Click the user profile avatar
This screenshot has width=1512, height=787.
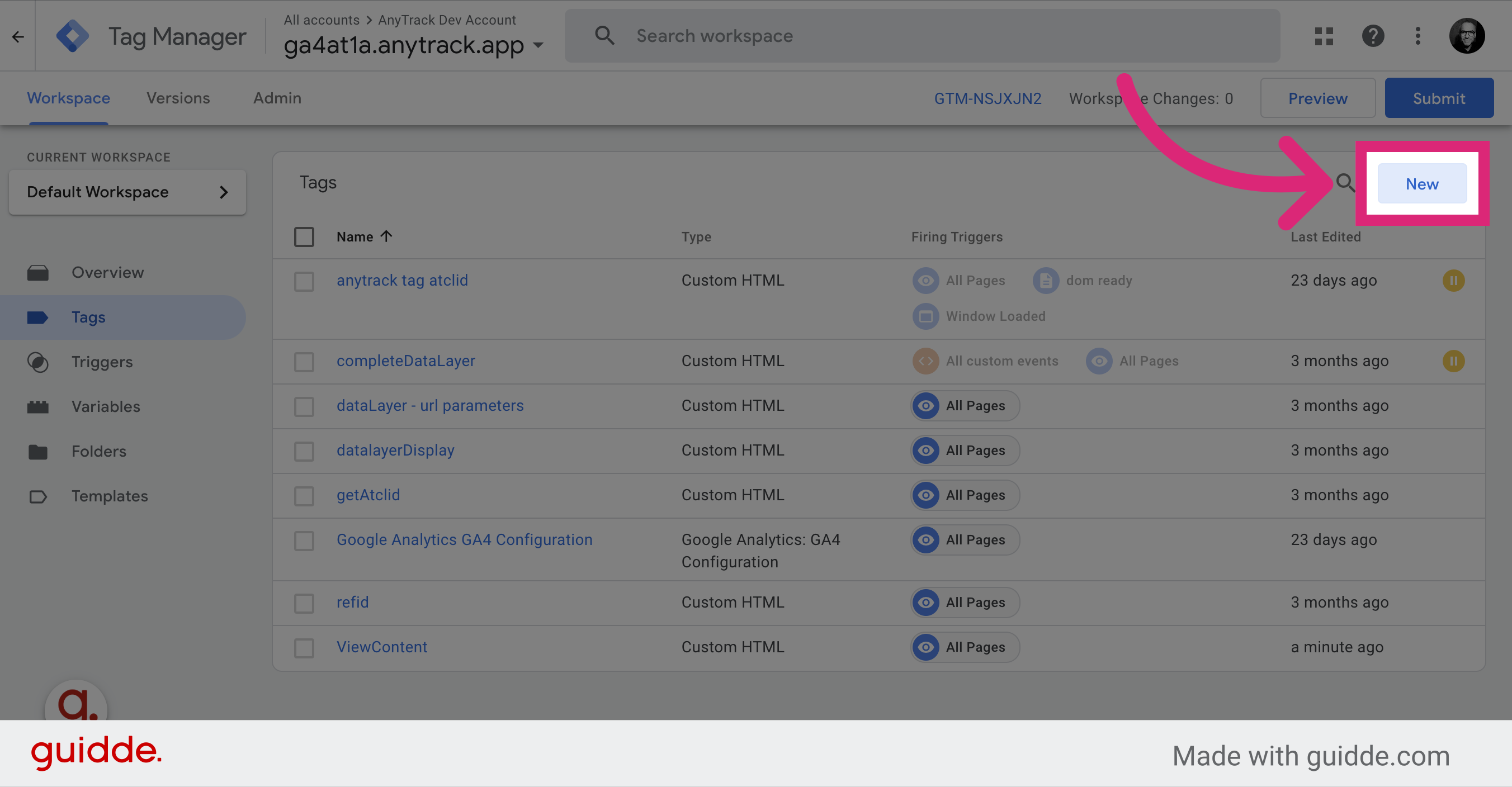(x=1467, y=36)
